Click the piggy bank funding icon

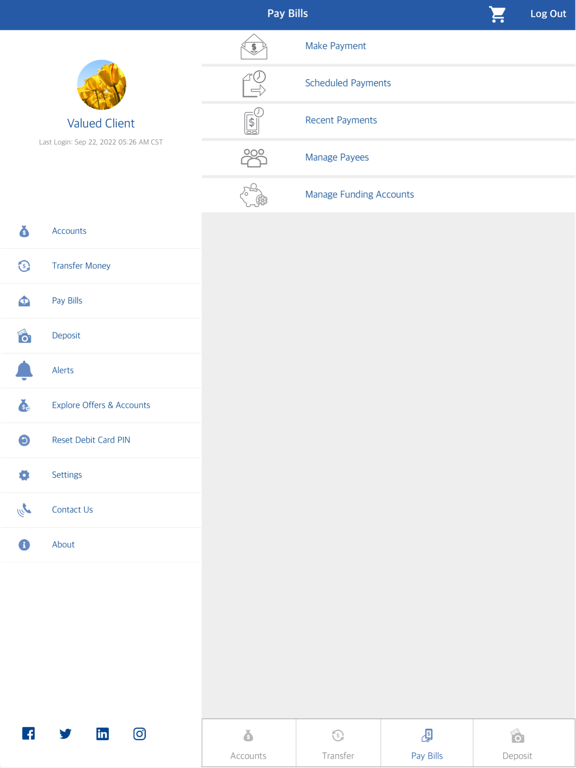[x=254, y=195]
